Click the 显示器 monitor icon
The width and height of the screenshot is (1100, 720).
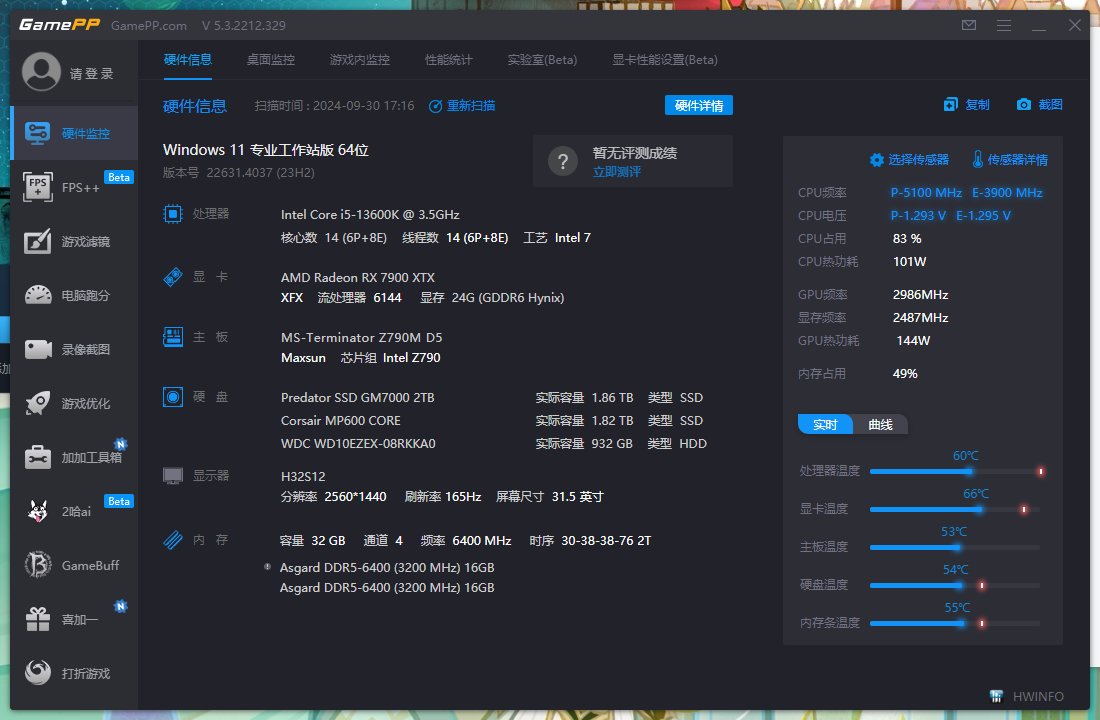tap(173, 476)
